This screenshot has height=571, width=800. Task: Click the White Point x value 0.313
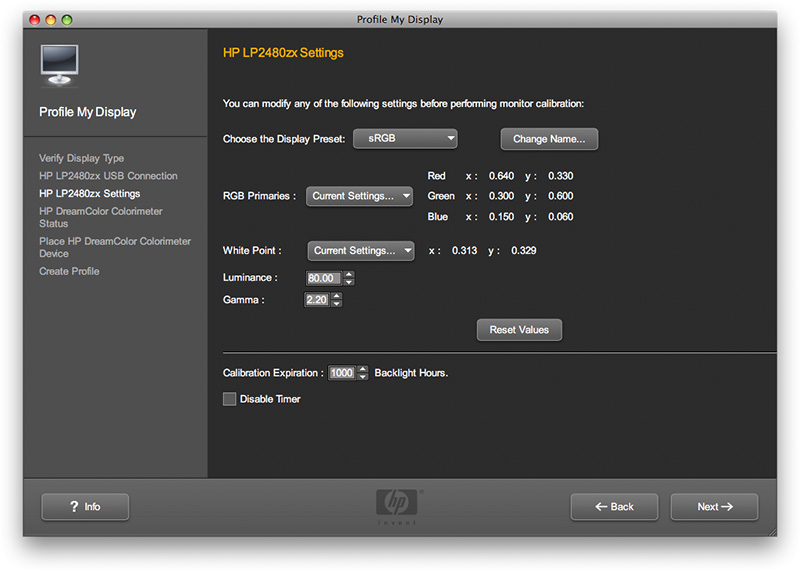tap(464, 251)
